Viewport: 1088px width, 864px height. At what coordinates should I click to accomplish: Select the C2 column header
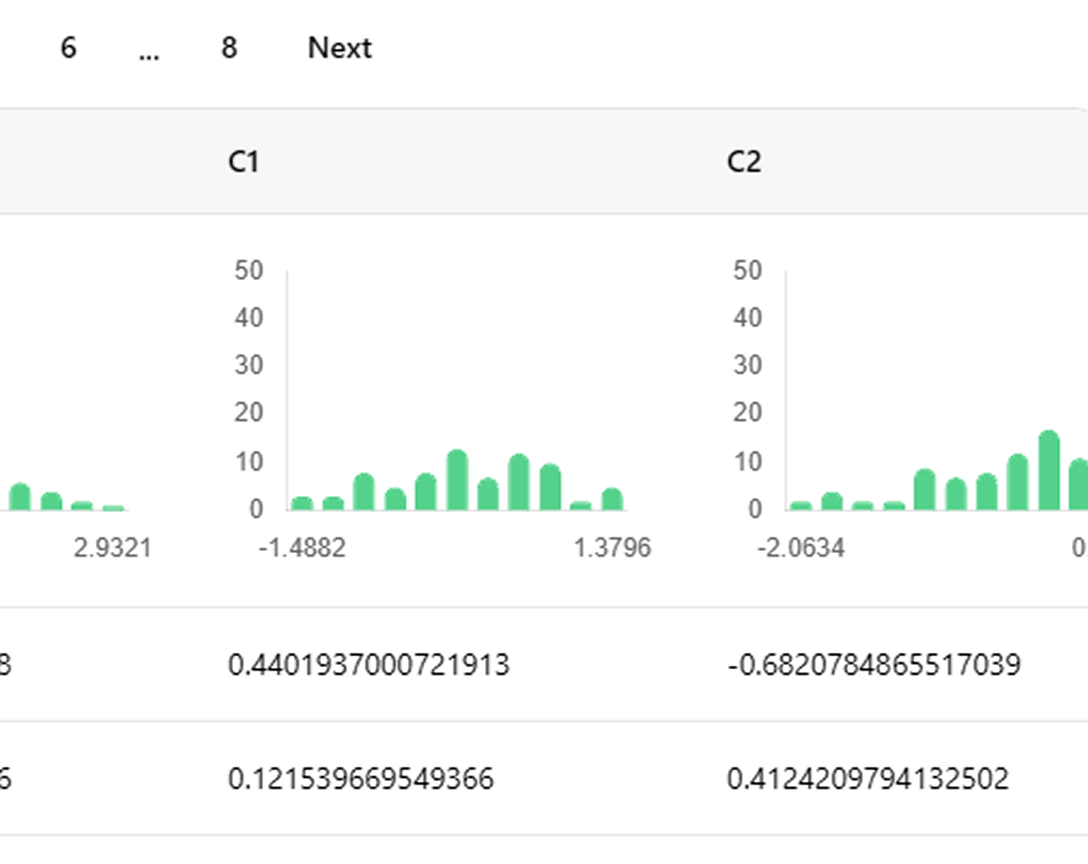(745, 160)
